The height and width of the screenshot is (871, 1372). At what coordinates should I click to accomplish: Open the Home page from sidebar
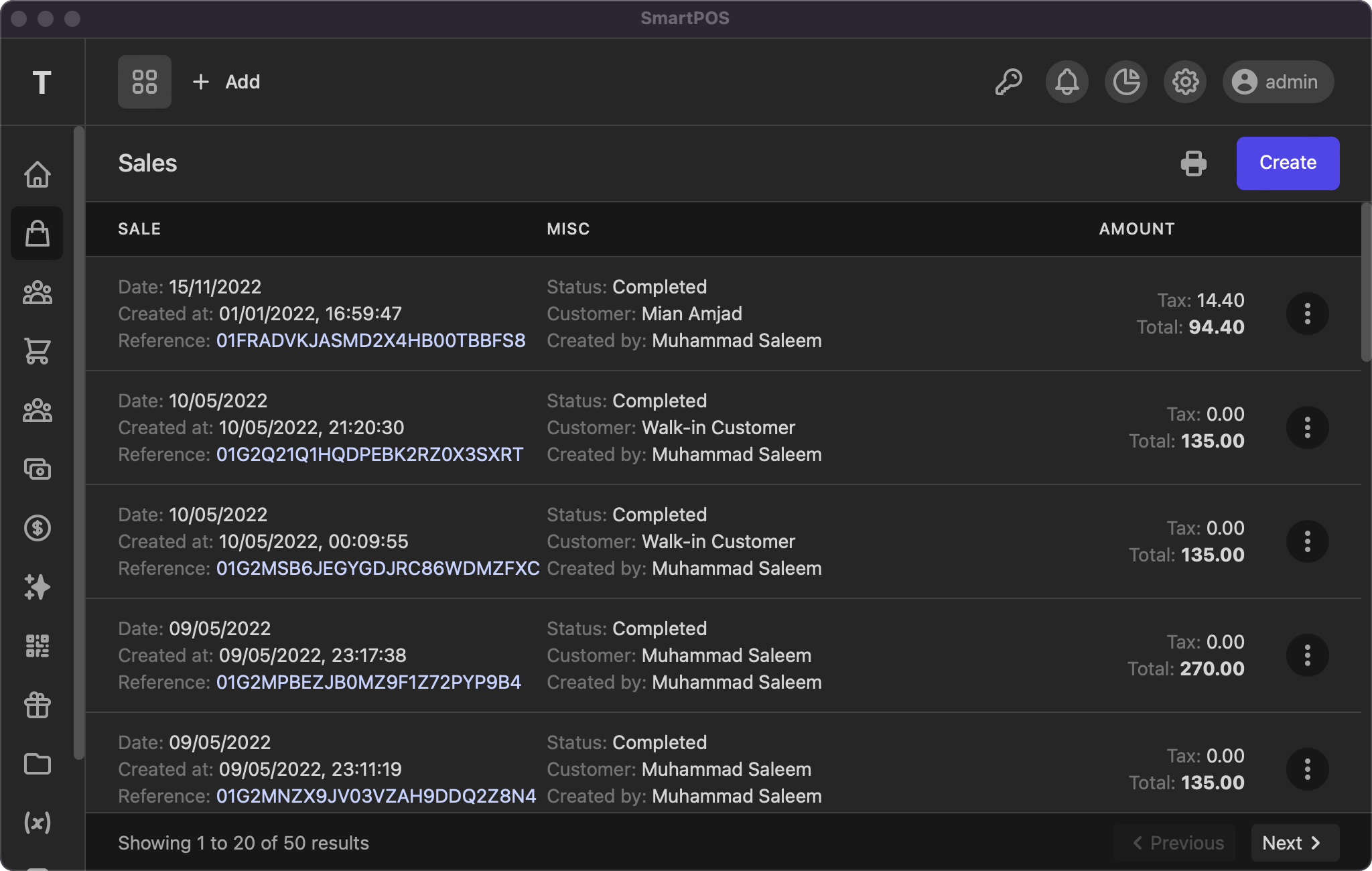coord(38,174)
